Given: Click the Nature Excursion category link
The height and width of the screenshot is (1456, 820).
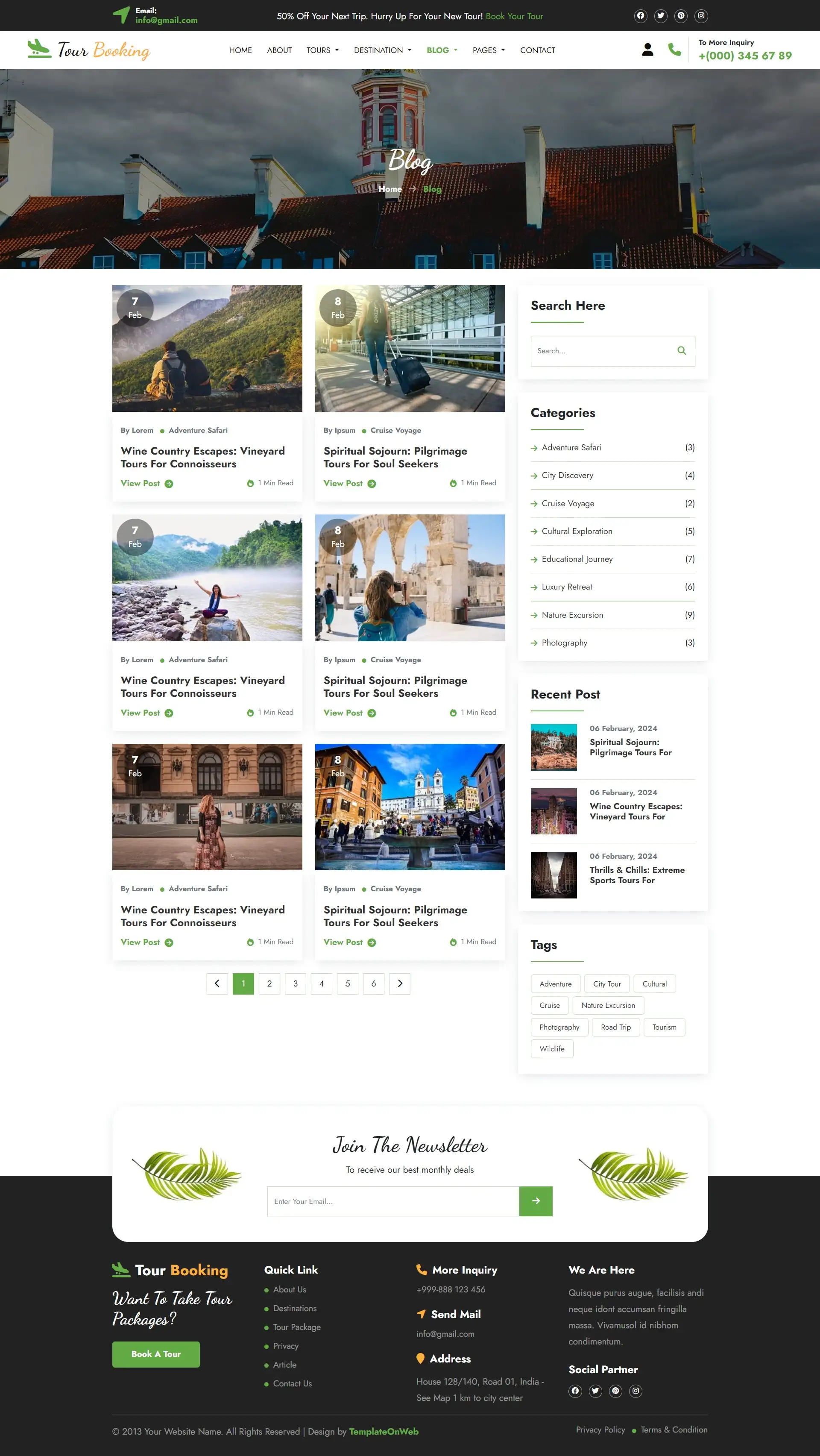Looking at the screenshot, I should tap(572, 614).
